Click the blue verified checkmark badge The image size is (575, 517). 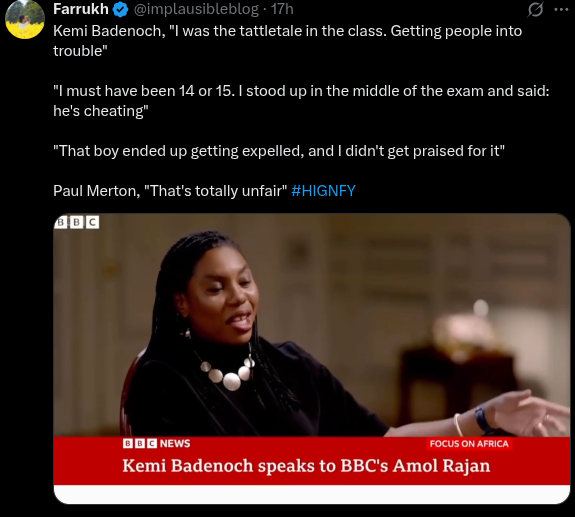[120, 10]
